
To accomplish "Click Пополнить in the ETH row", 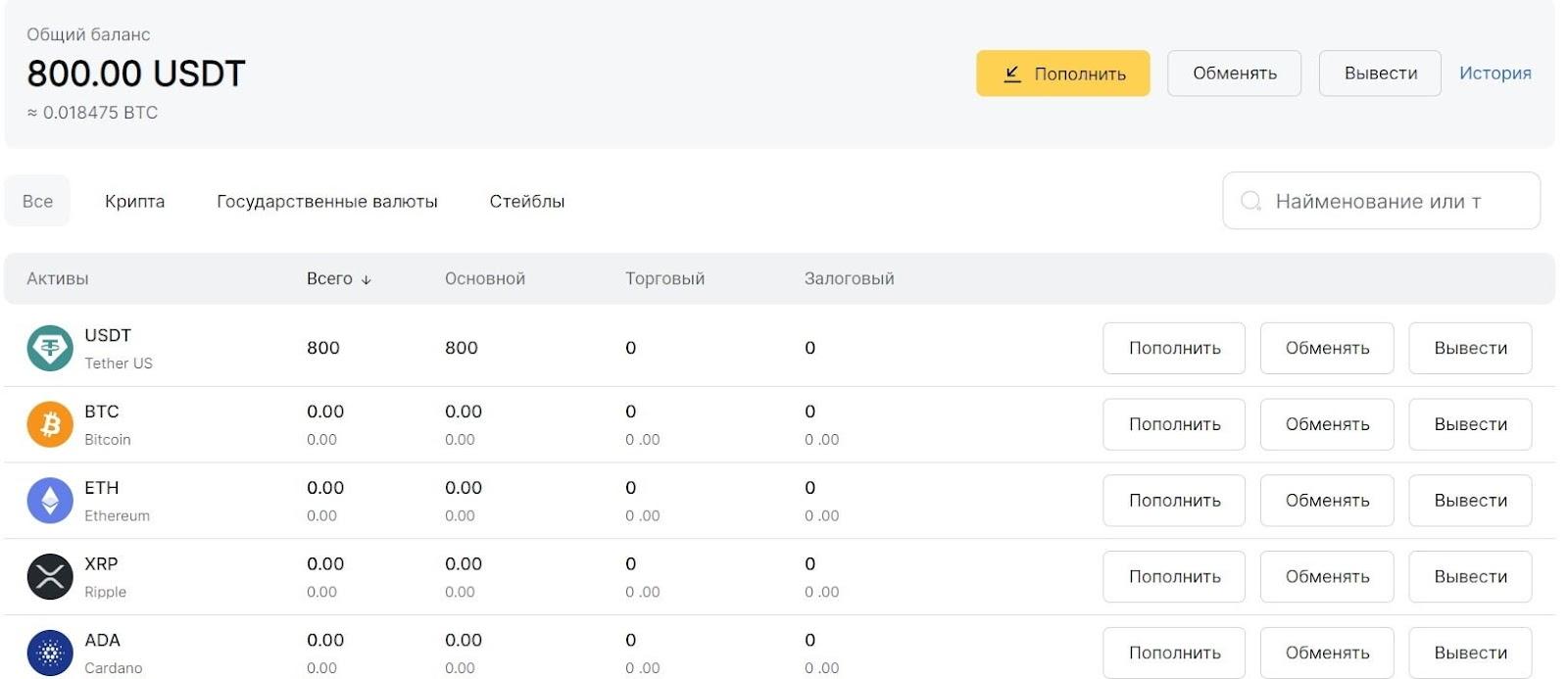I will [x=1174, y=501].
